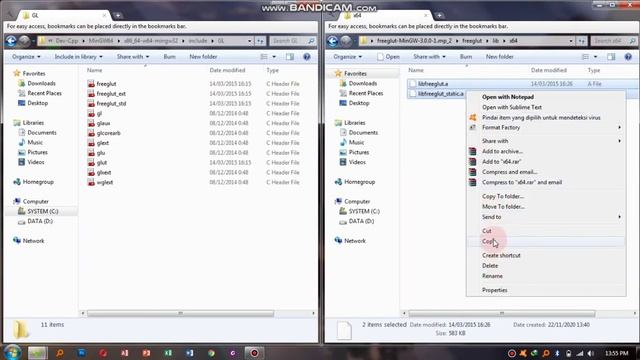Select glaux header file icon
Screen dimensions: 640x360
(91, 123)
